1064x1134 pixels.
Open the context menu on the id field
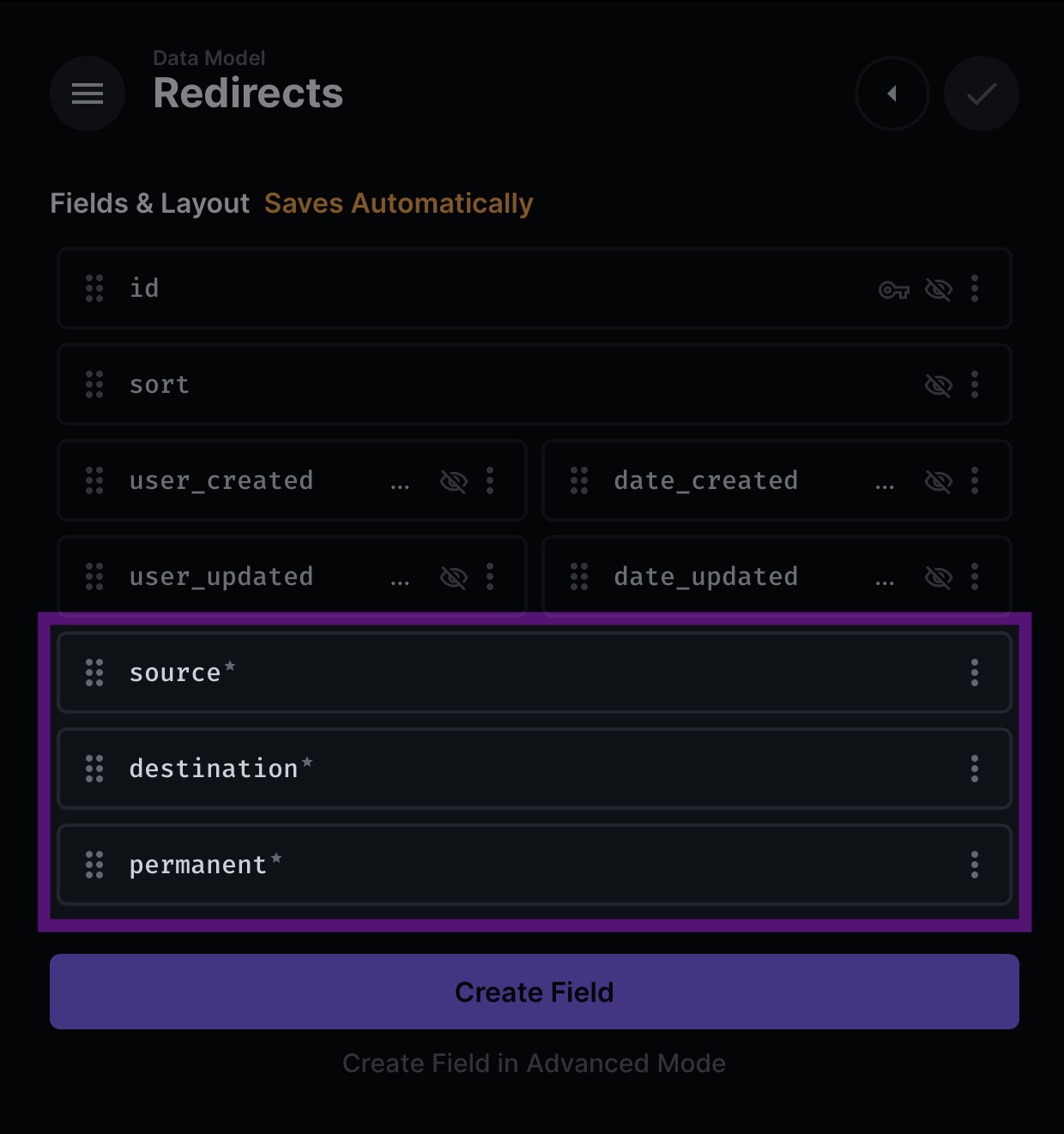point(975,289)
